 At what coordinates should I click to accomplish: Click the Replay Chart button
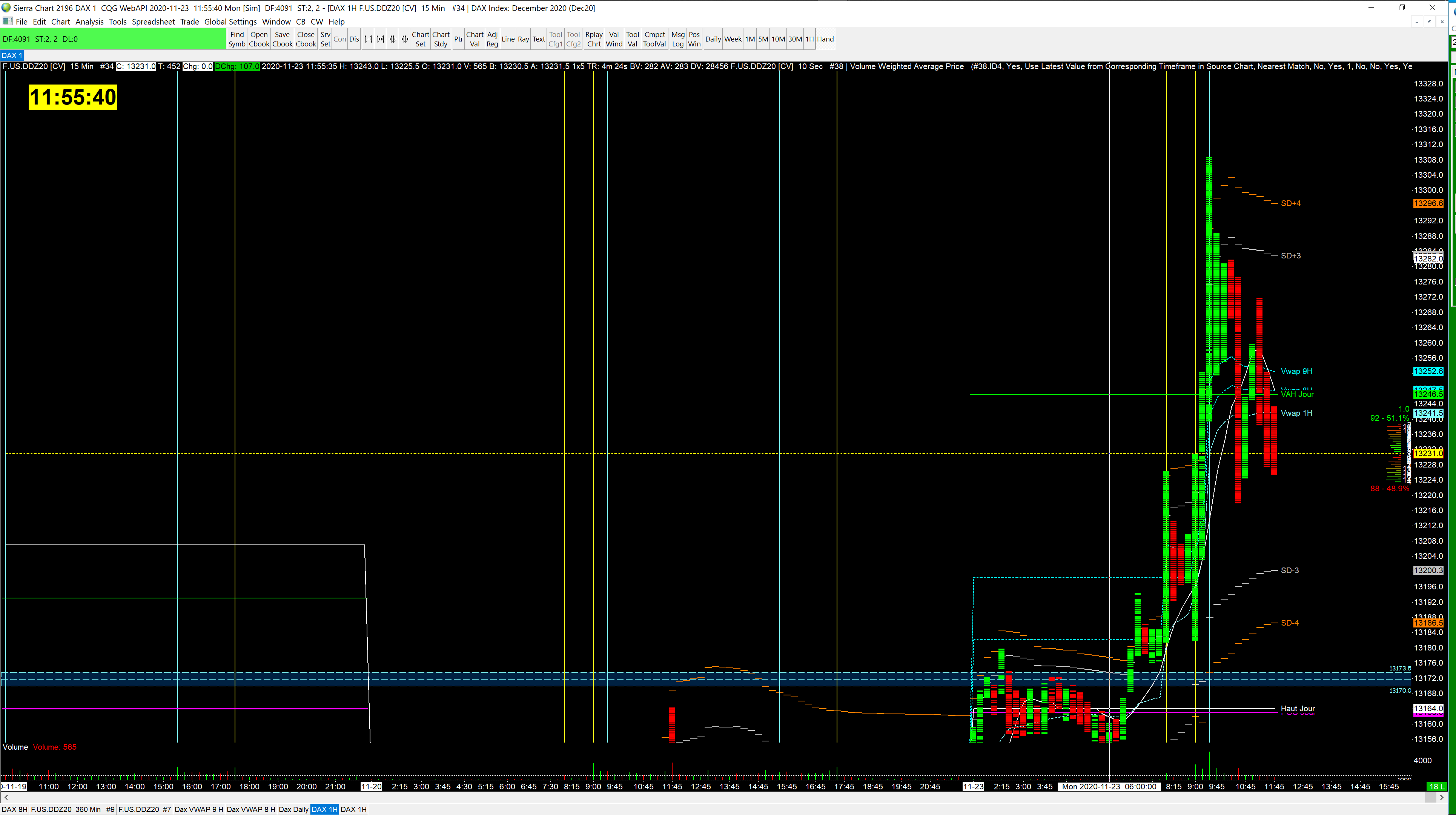pos(593,39)
